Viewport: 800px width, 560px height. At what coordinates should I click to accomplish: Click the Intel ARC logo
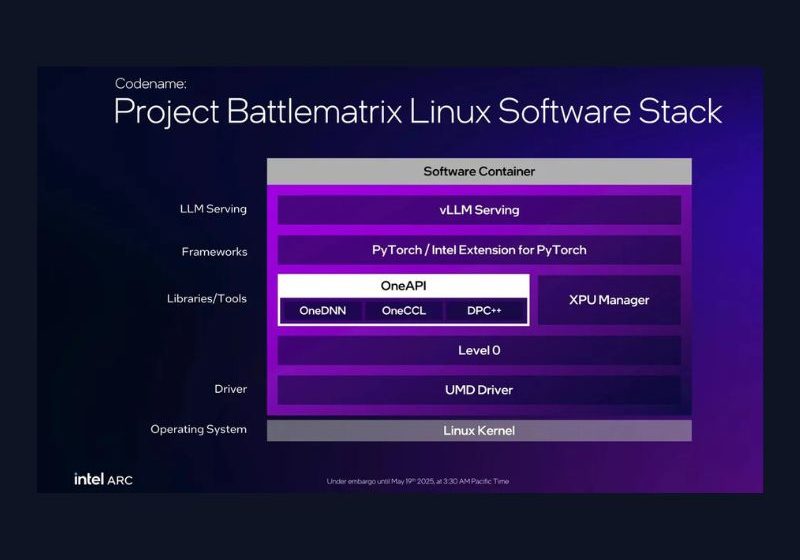(x=103, y=479)
